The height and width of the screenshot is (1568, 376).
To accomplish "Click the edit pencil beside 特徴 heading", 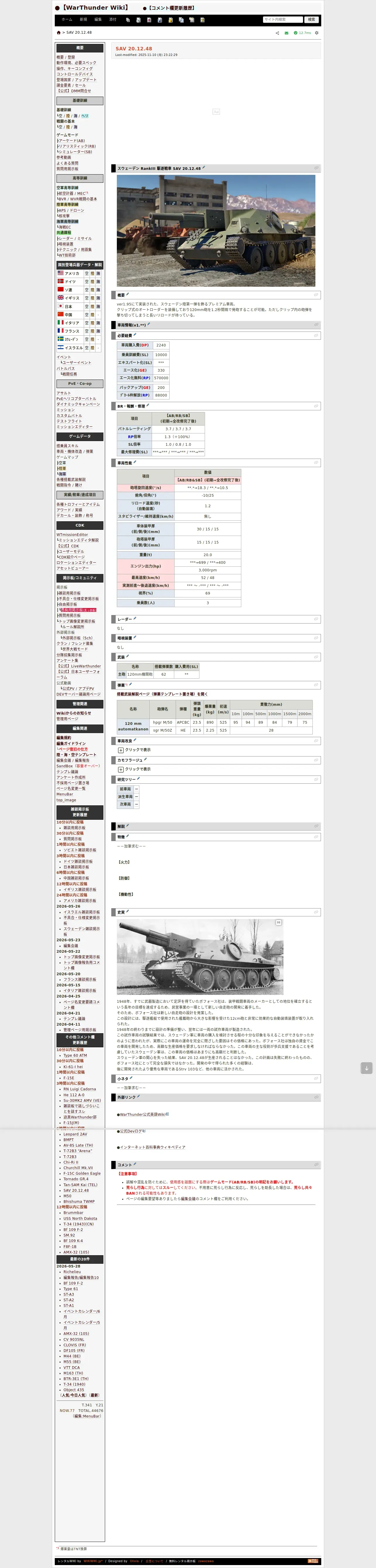I will pyautogui.click(x=128, y=836).
